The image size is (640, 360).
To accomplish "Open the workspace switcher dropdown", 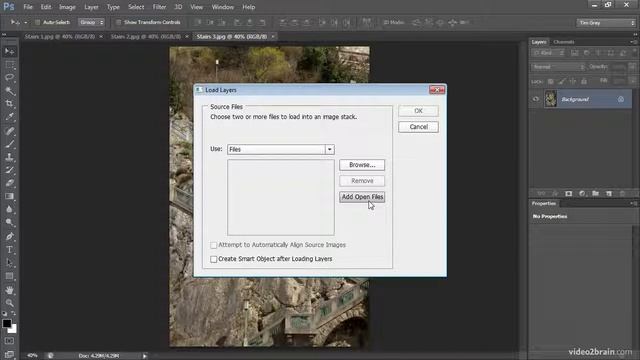I will point(606,23).
